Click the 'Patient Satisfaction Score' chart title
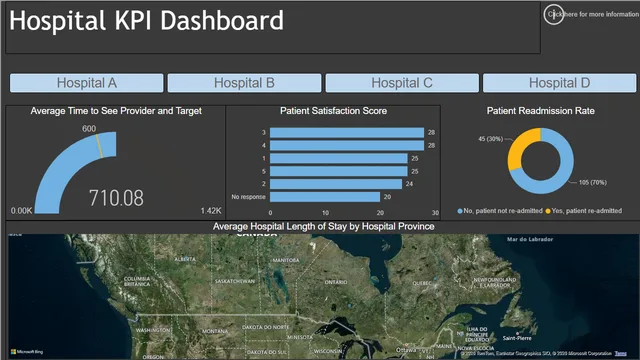This screenshot has height=360, width=640. click(x=333, y=111)
